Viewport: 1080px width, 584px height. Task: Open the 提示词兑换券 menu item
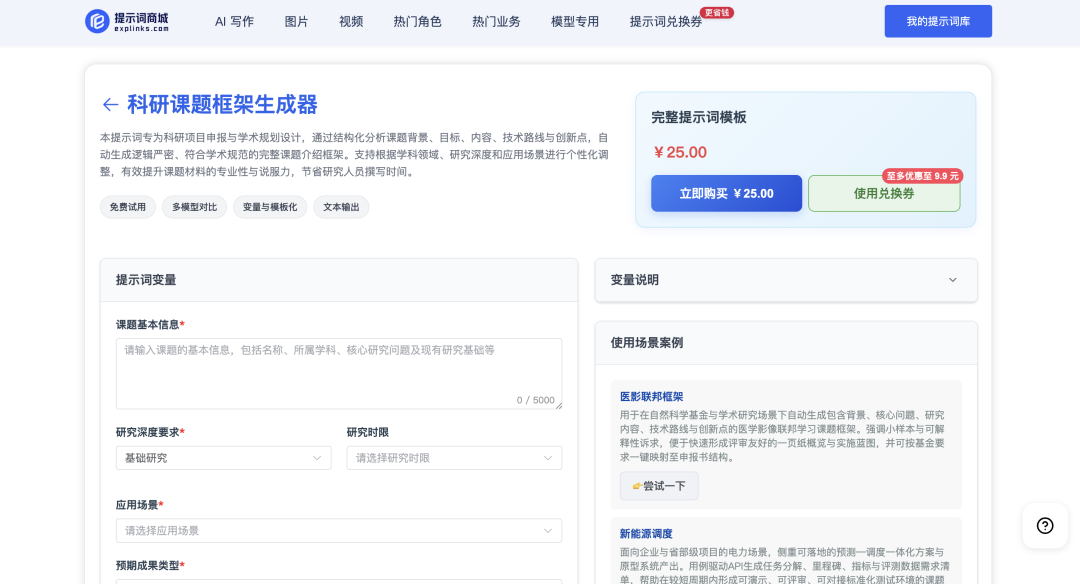click(665, 21)
